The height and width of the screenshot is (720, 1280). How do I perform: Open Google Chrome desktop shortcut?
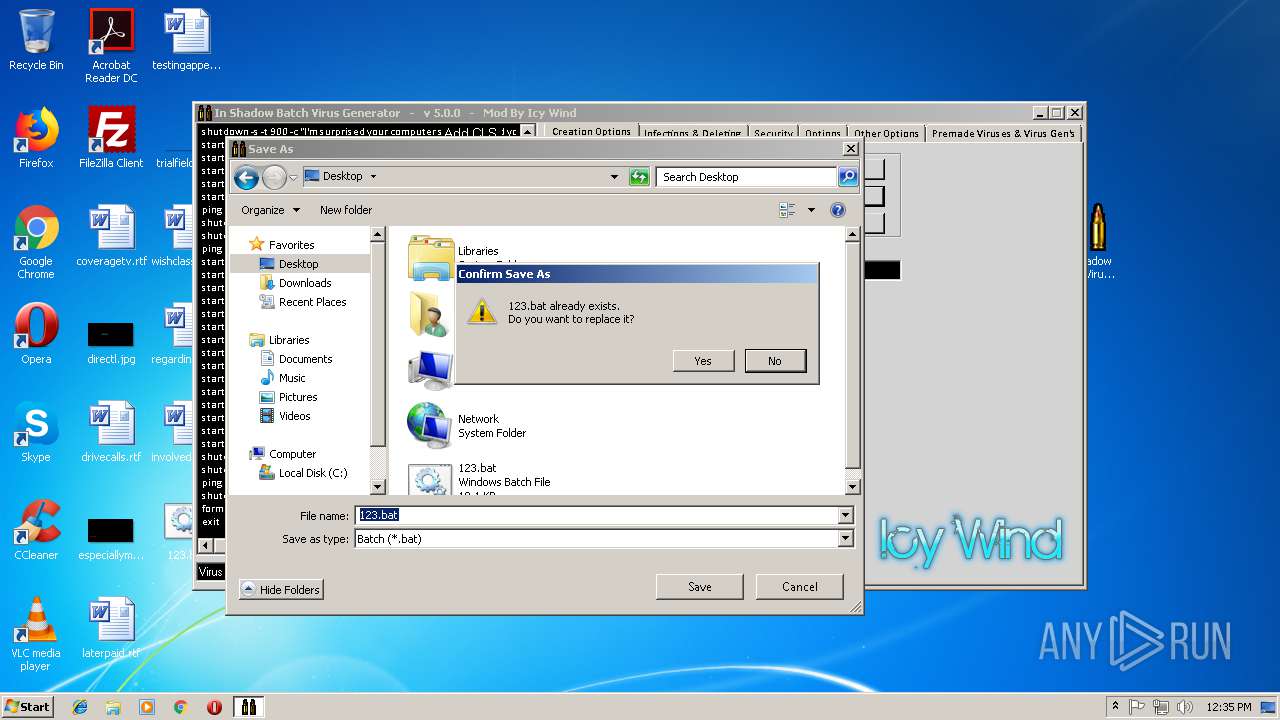point(36,243)
